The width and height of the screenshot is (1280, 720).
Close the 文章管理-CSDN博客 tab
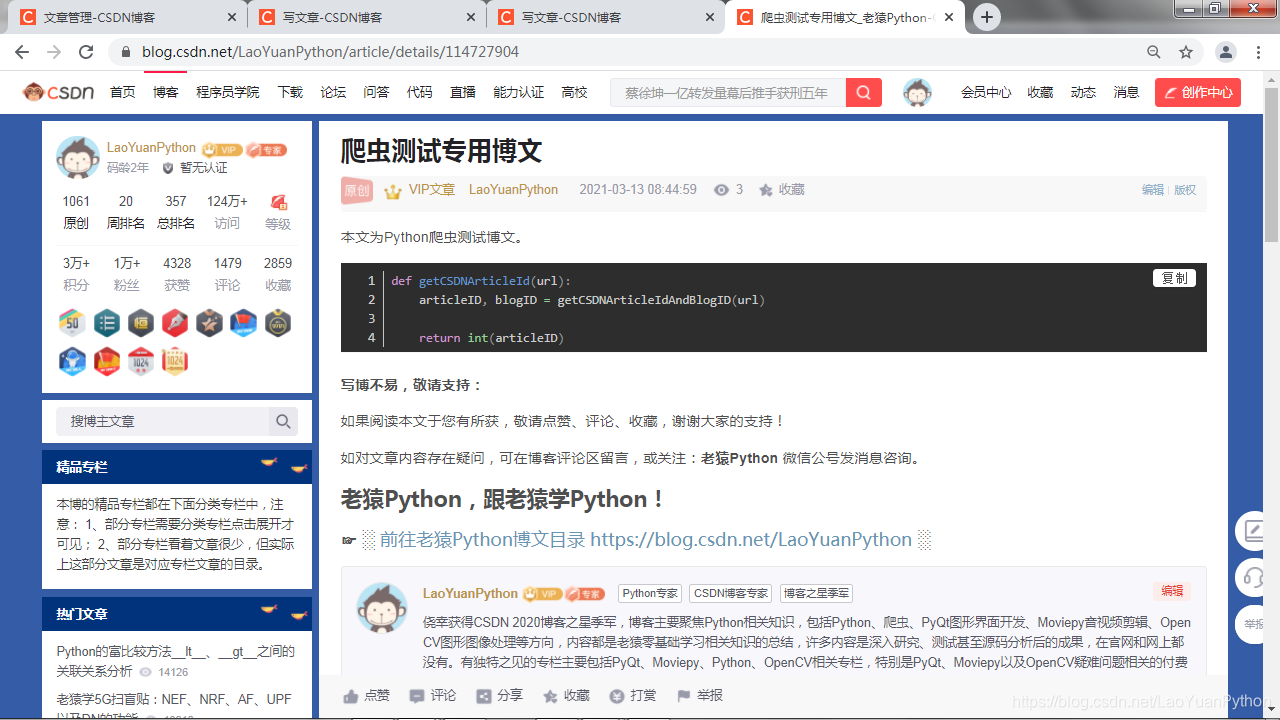pyautogui.click(x=232, y=17)
